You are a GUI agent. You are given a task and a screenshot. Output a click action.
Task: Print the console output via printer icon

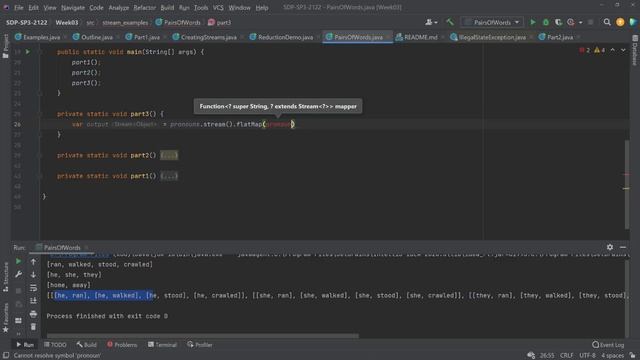pyautogui.click(x=33, y=314)
